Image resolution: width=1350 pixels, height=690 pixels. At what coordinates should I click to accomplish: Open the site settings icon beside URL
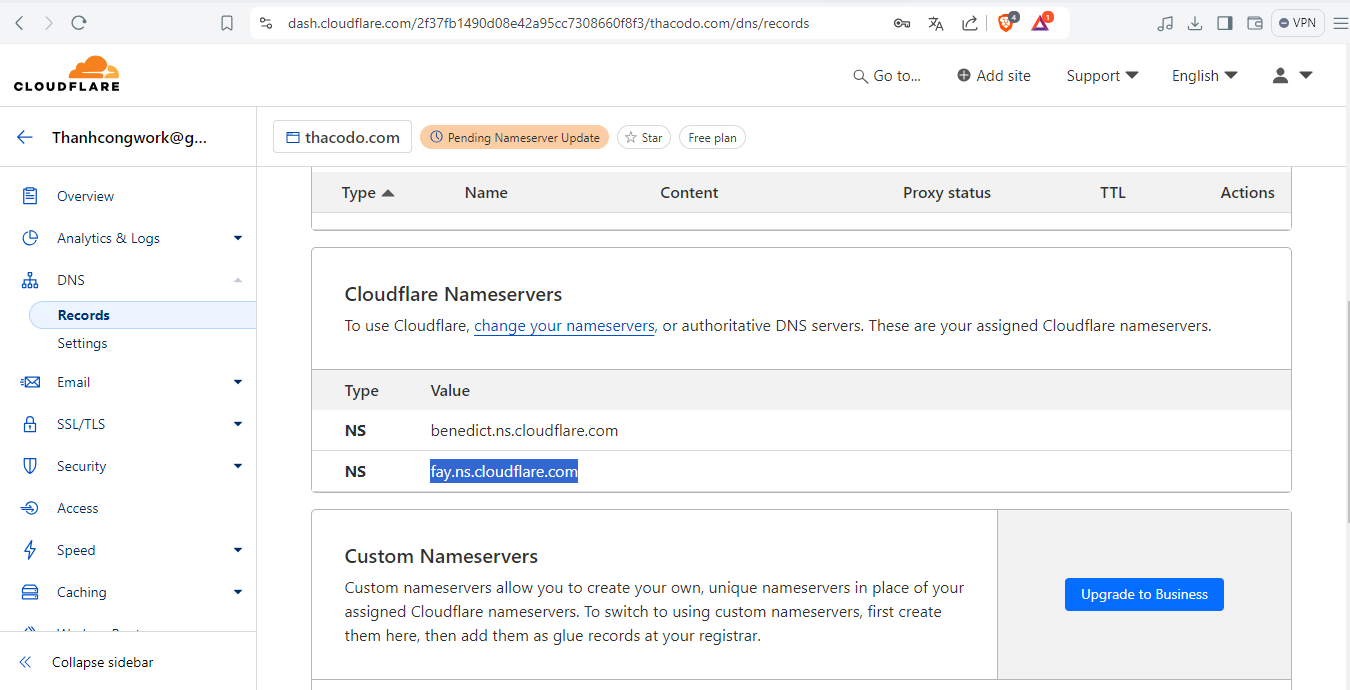pos(265,23)
